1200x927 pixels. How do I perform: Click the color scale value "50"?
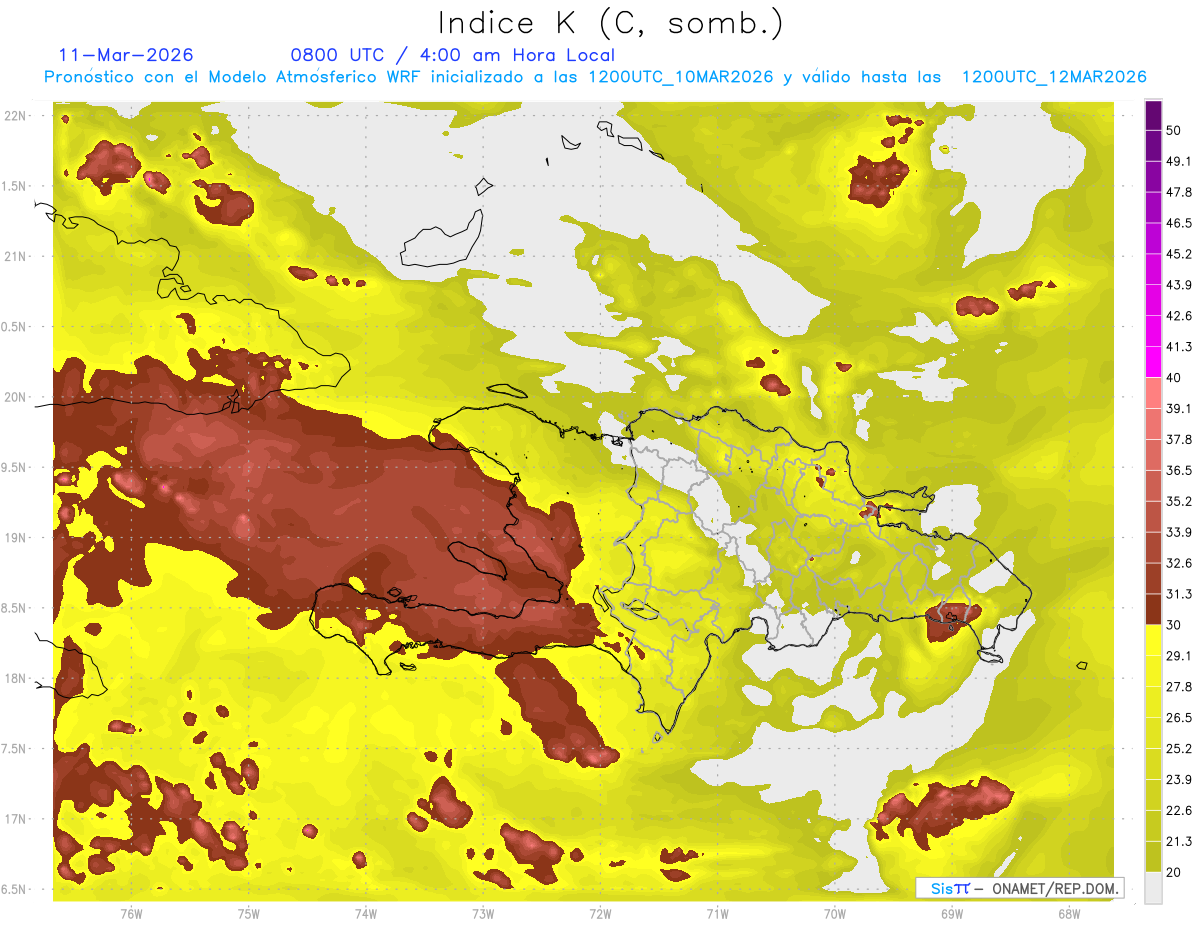pos(1173,129)
